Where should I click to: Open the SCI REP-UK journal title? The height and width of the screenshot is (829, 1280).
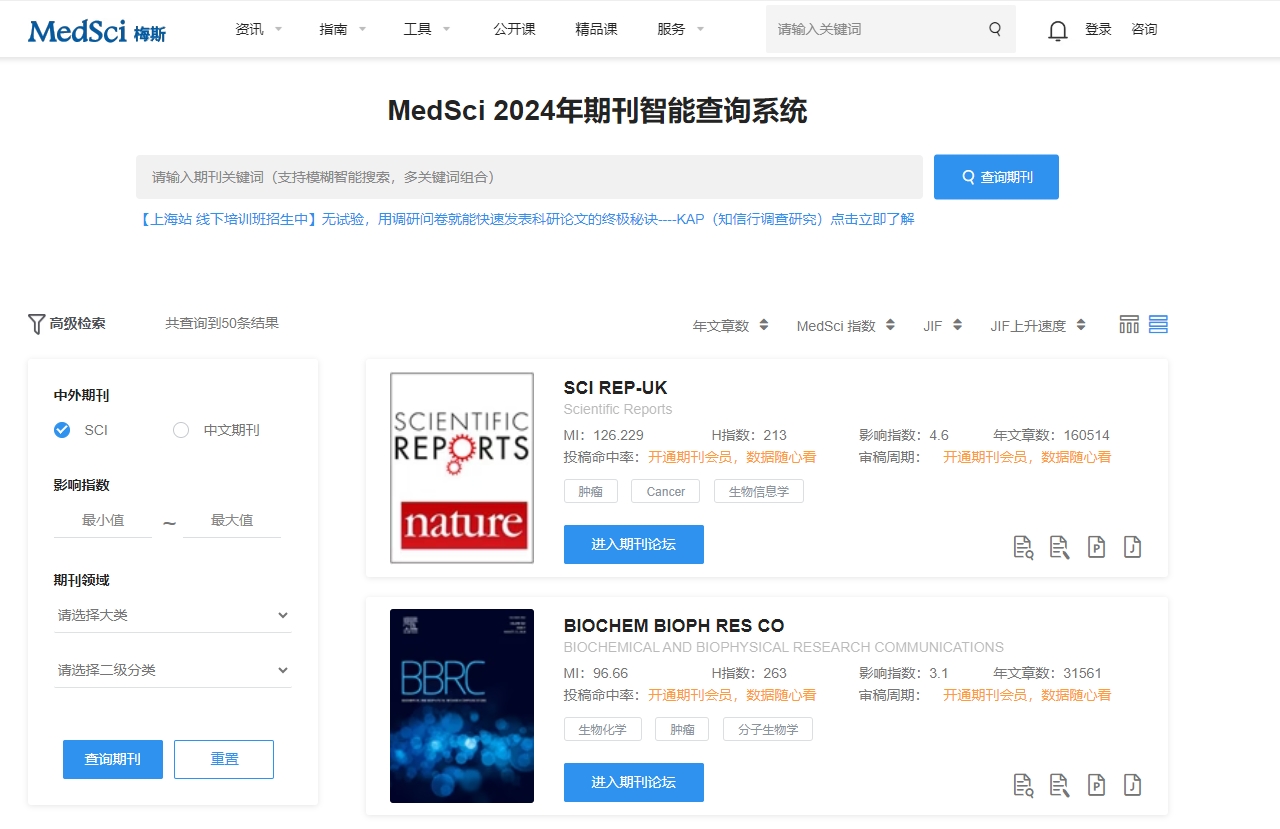615,388
